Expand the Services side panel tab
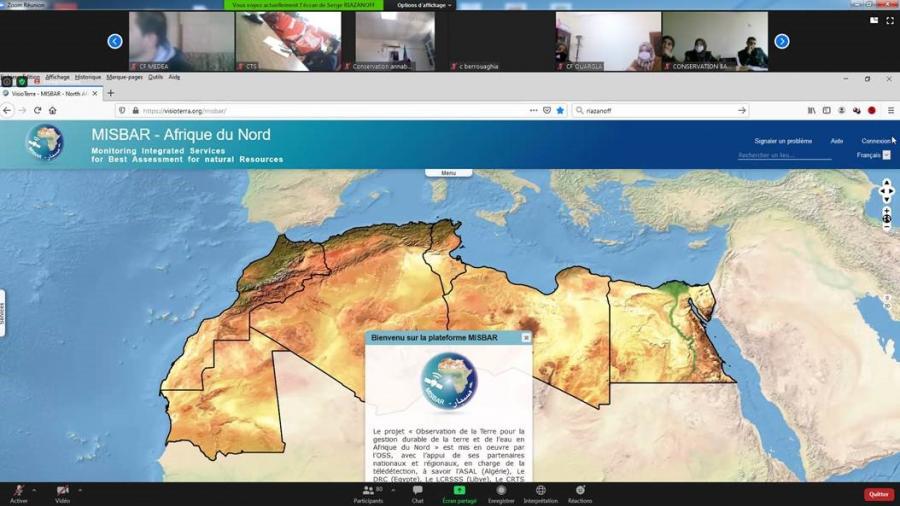Image resolution: width=900 pixels, height=506 pixels. click(2, 313)
